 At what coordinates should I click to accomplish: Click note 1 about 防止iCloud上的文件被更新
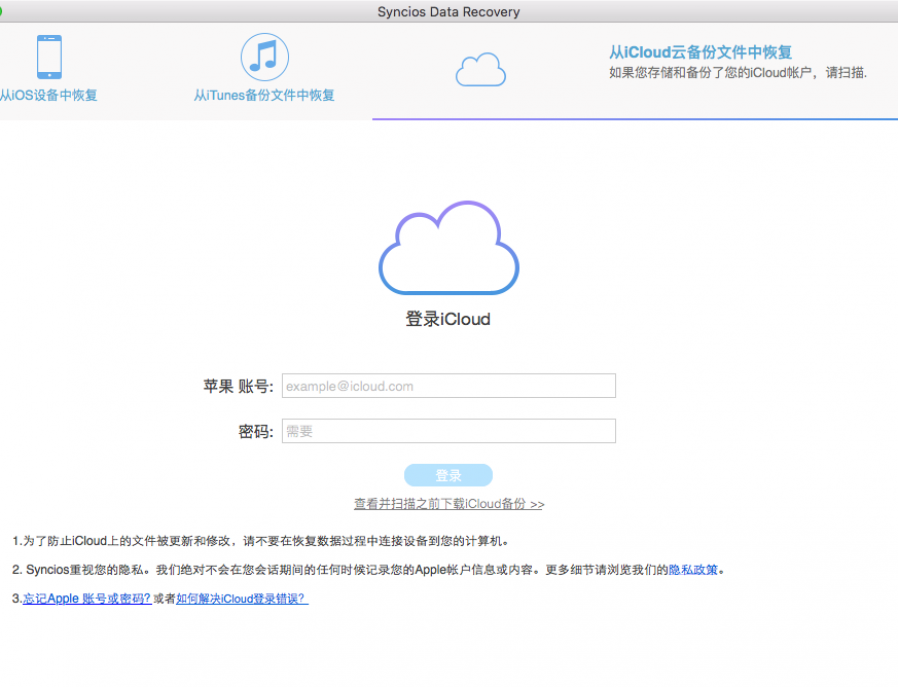[x=261, y=541]
